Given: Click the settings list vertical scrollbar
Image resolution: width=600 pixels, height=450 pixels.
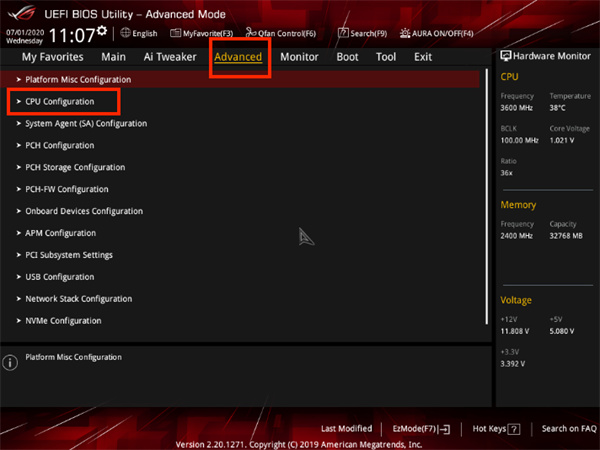Looking at the screenshot, I should [488, 195].
